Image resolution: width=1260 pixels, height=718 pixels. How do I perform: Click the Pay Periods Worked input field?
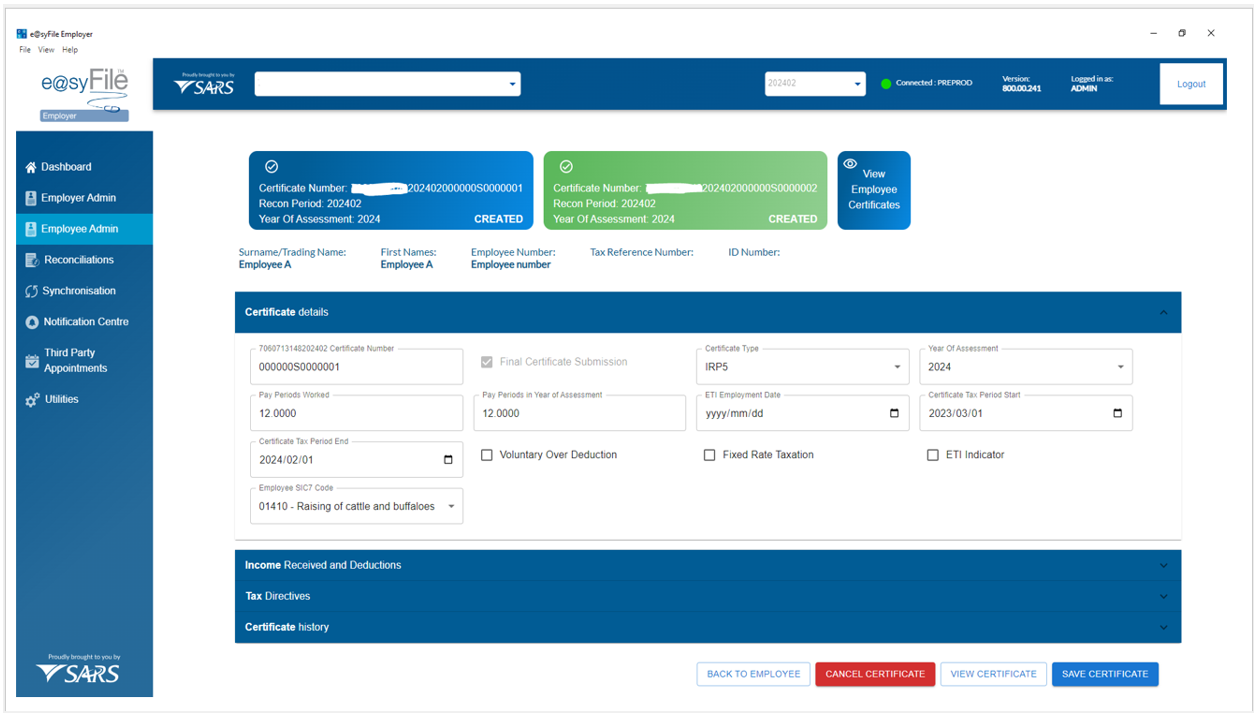click(355, 413)
